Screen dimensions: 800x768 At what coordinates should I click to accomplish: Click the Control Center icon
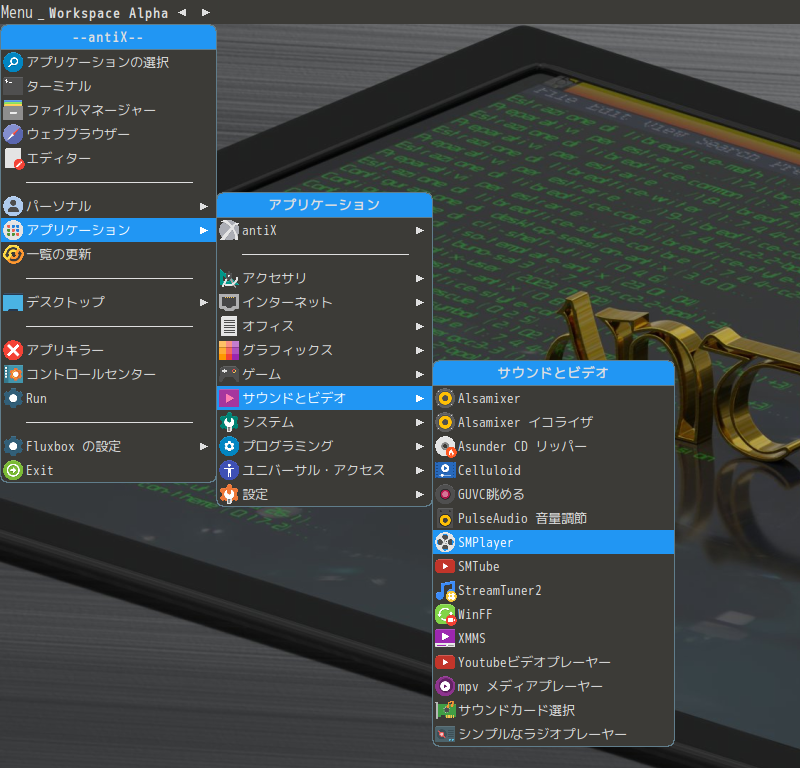coord(13,374)
